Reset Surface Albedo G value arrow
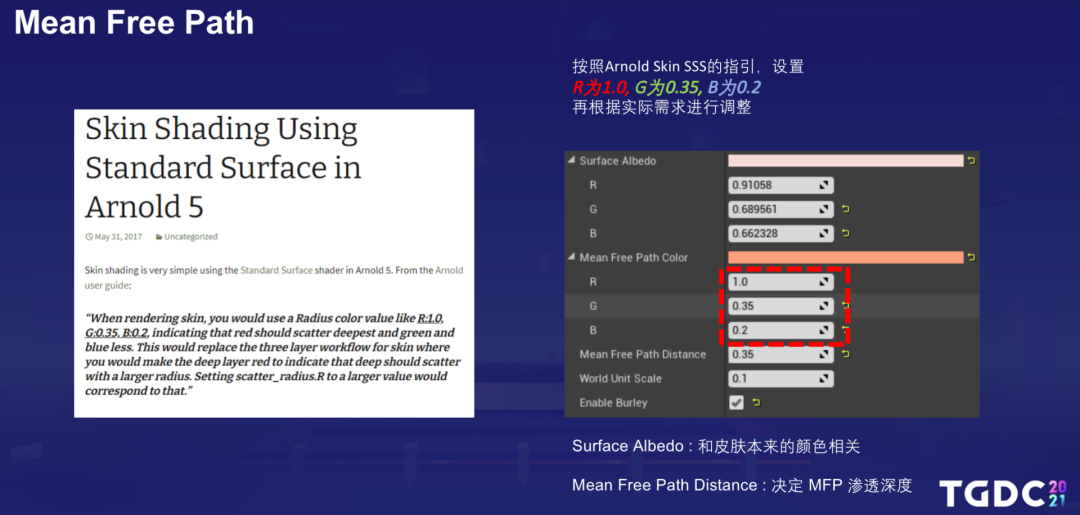This screenshot has height=515, width=1080. (845, 209)
